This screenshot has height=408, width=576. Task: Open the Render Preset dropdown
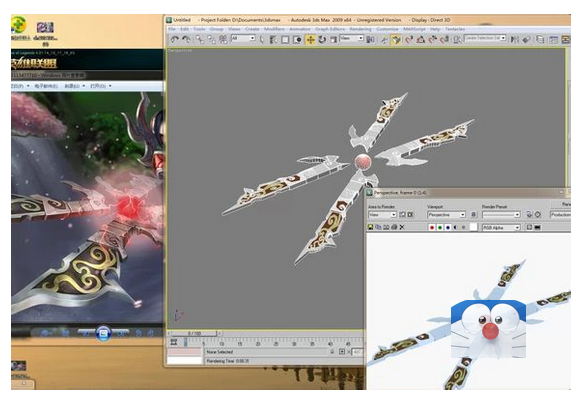tap(501, 215)
